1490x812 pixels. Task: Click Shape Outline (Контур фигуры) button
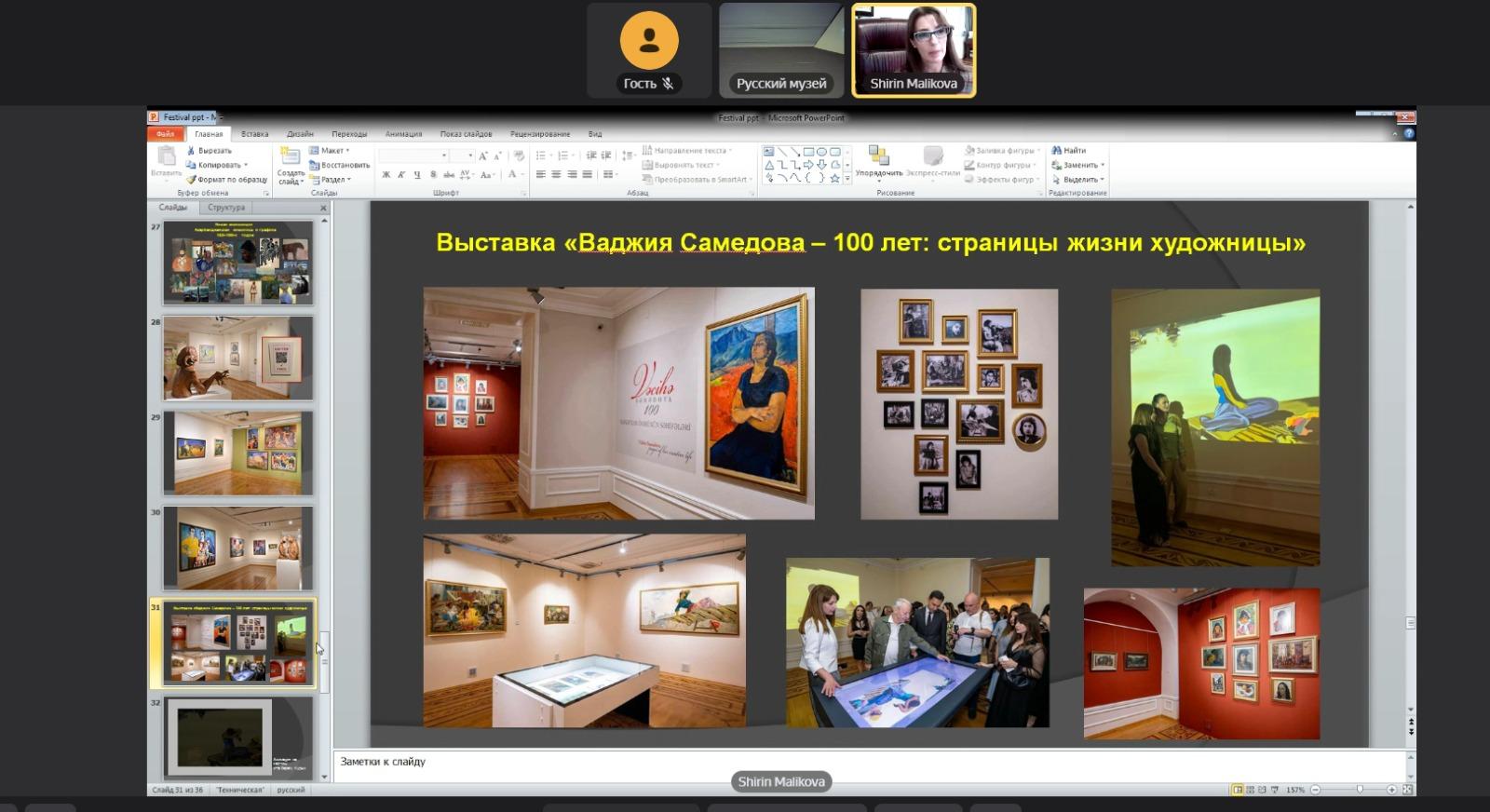click(999, 165)
